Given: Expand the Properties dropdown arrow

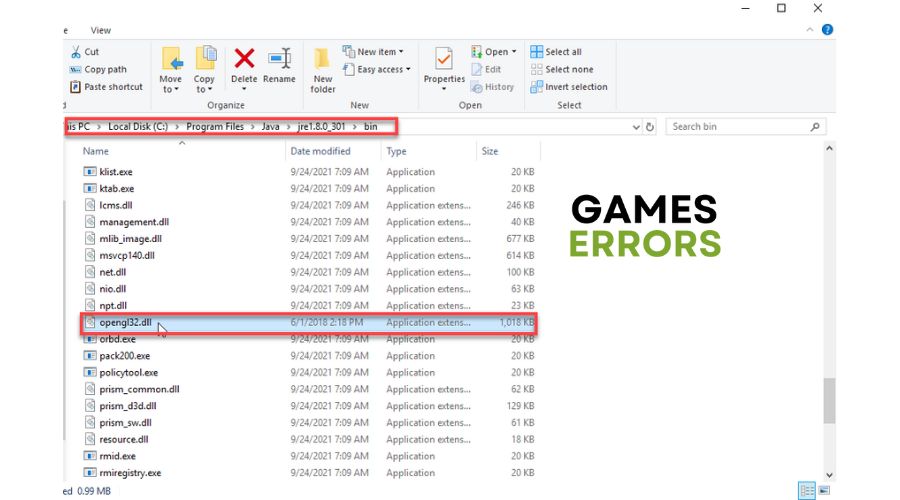Looking at the screenshot, I should 444,89.
